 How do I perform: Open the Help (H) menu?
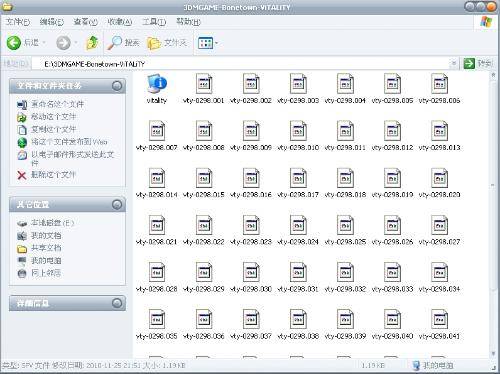[x=188, y=22]
